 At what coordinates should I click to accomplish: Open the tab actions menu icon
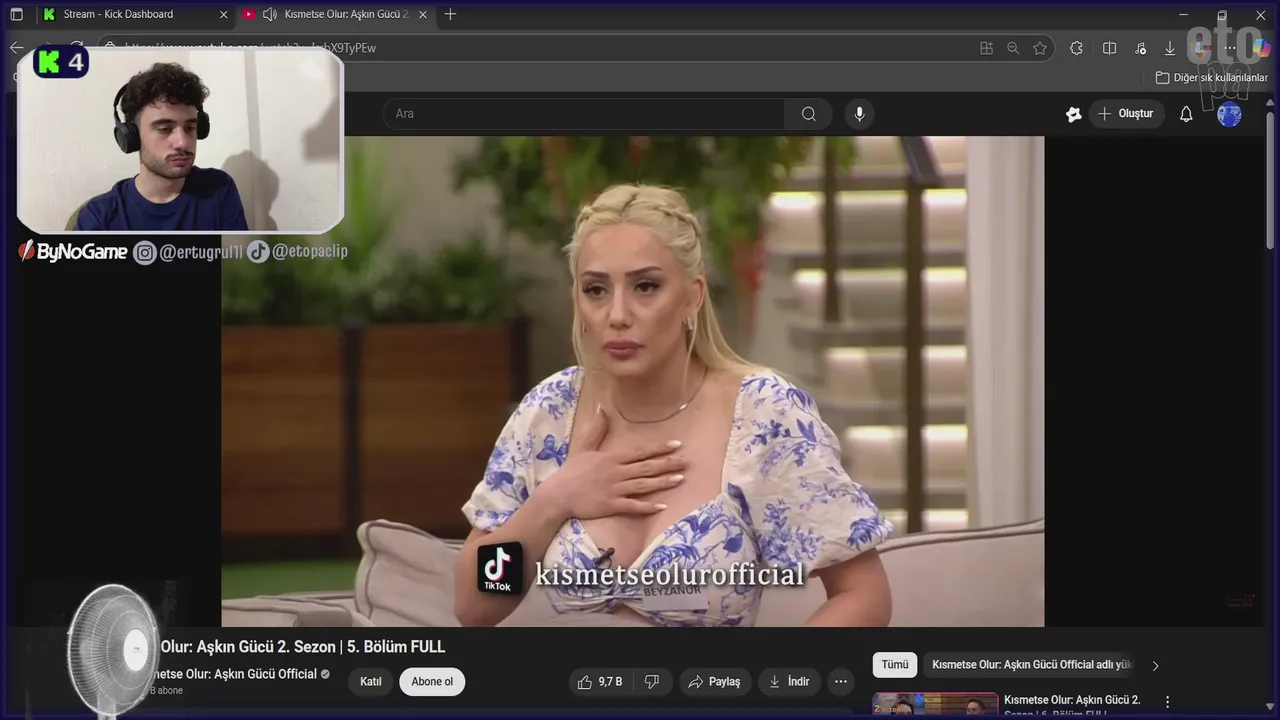click(x=16, y=14)
